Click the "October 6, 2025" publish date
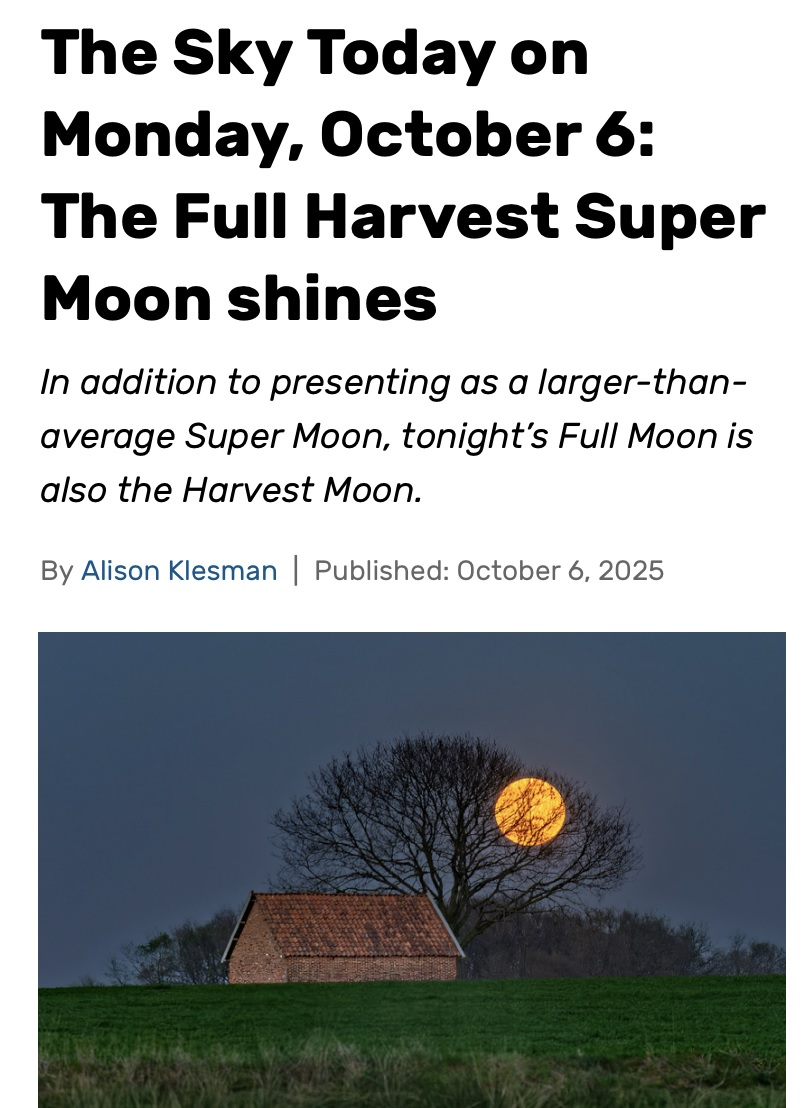812x1108 pixels. tap(560, 571)
